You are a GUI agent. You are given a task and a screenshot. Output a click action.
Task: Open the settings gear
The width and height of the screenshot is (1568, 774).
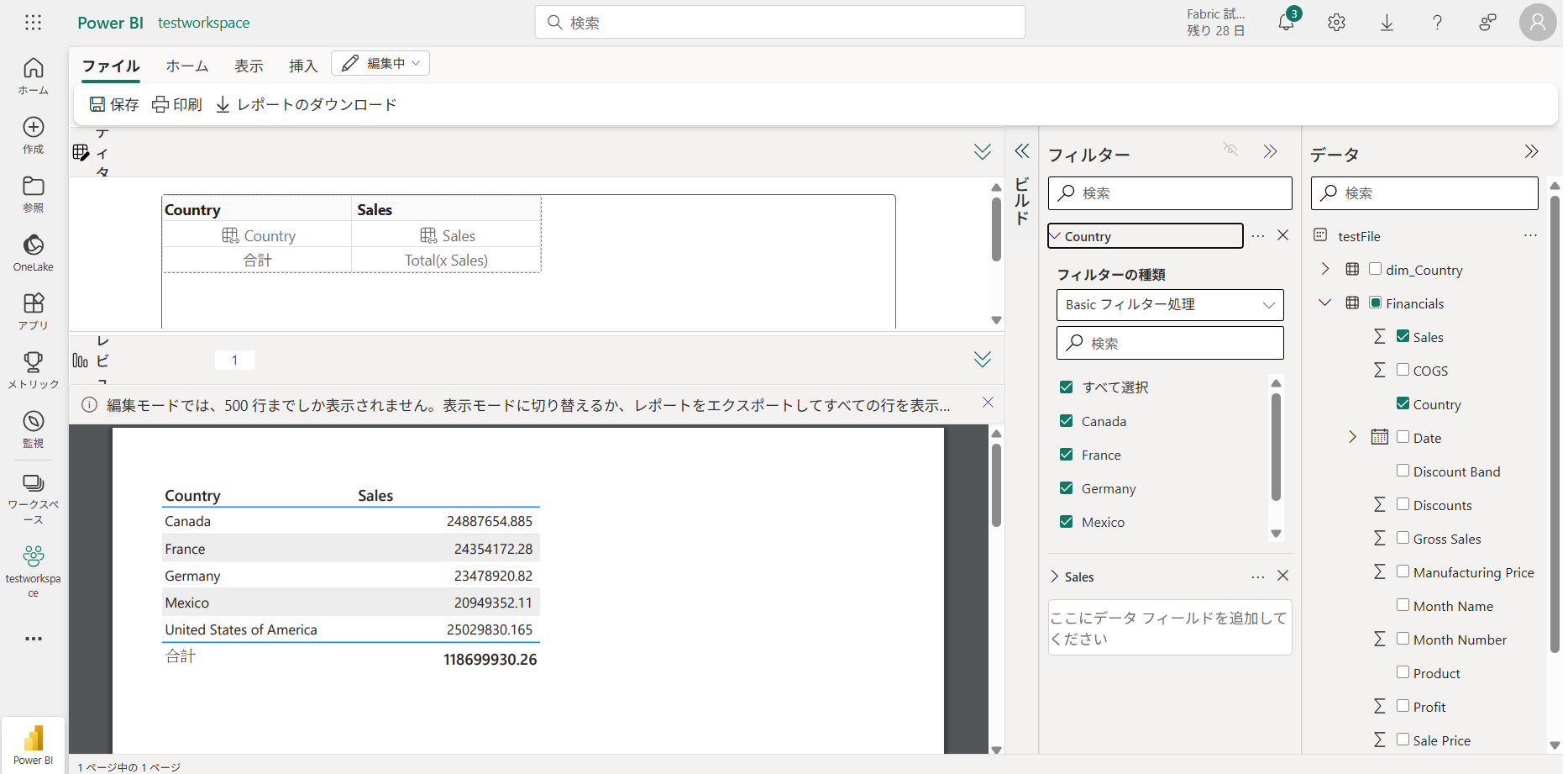tap(1337, 23)
